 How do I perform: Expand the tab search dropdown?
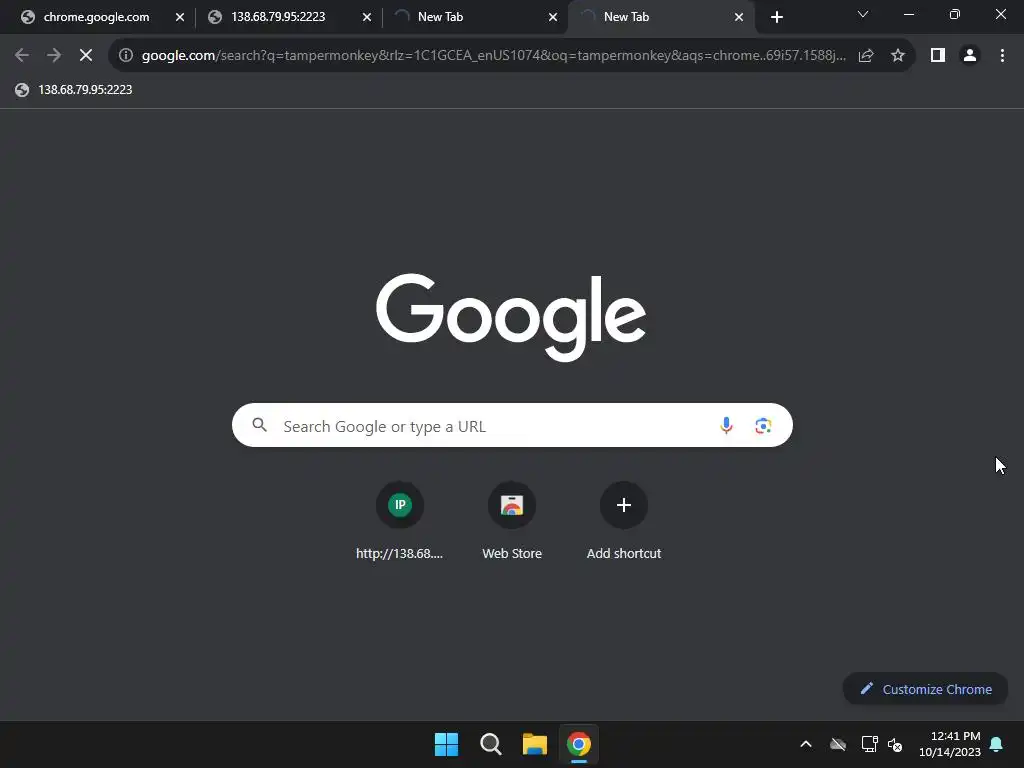863,14
